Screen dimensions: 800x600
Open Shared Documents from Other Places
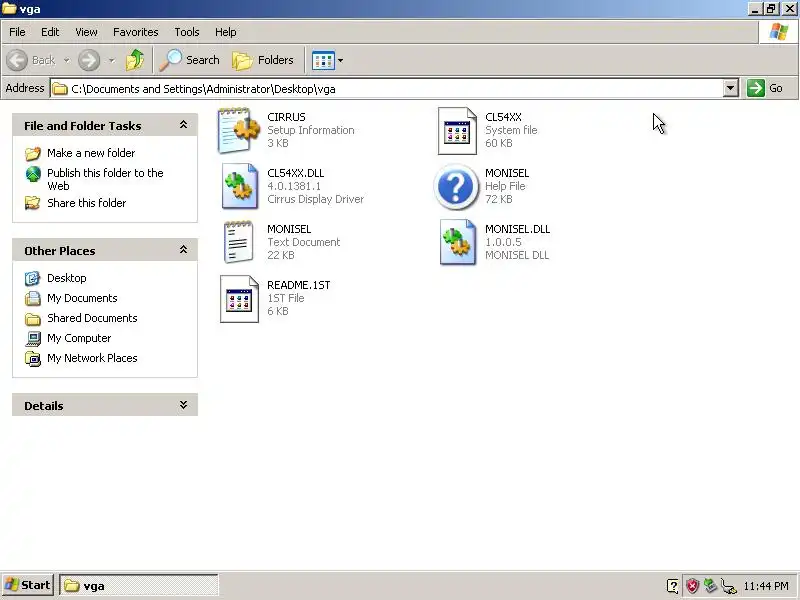coord(92,318)
